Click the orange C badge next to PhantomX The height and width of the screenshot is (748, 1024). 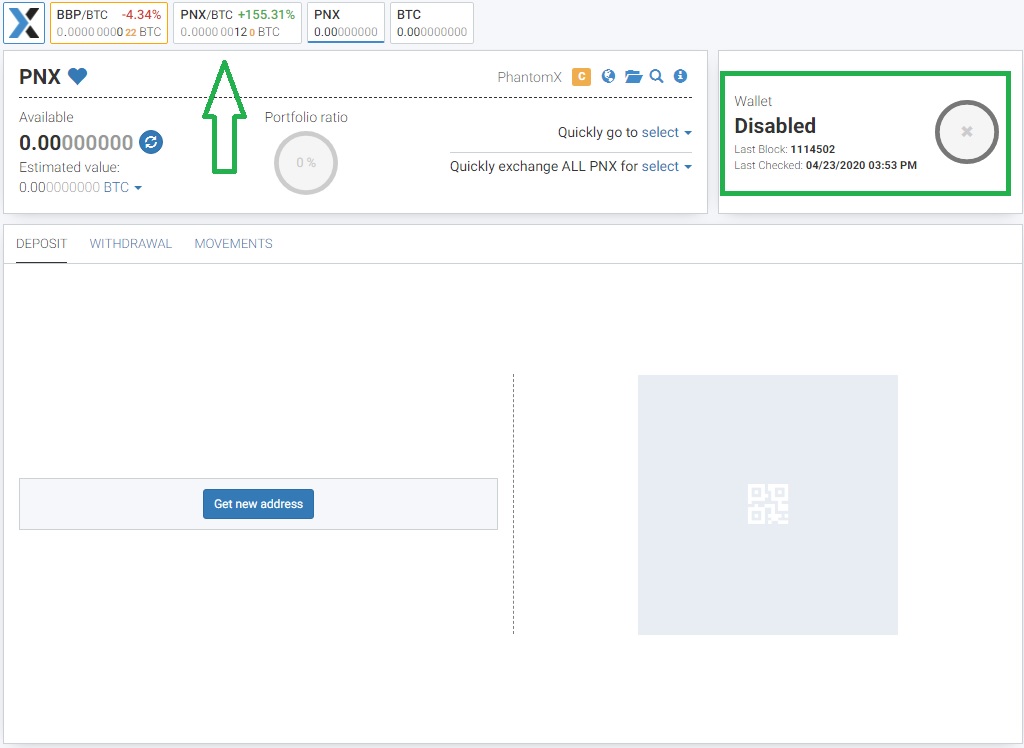point(581,76)
